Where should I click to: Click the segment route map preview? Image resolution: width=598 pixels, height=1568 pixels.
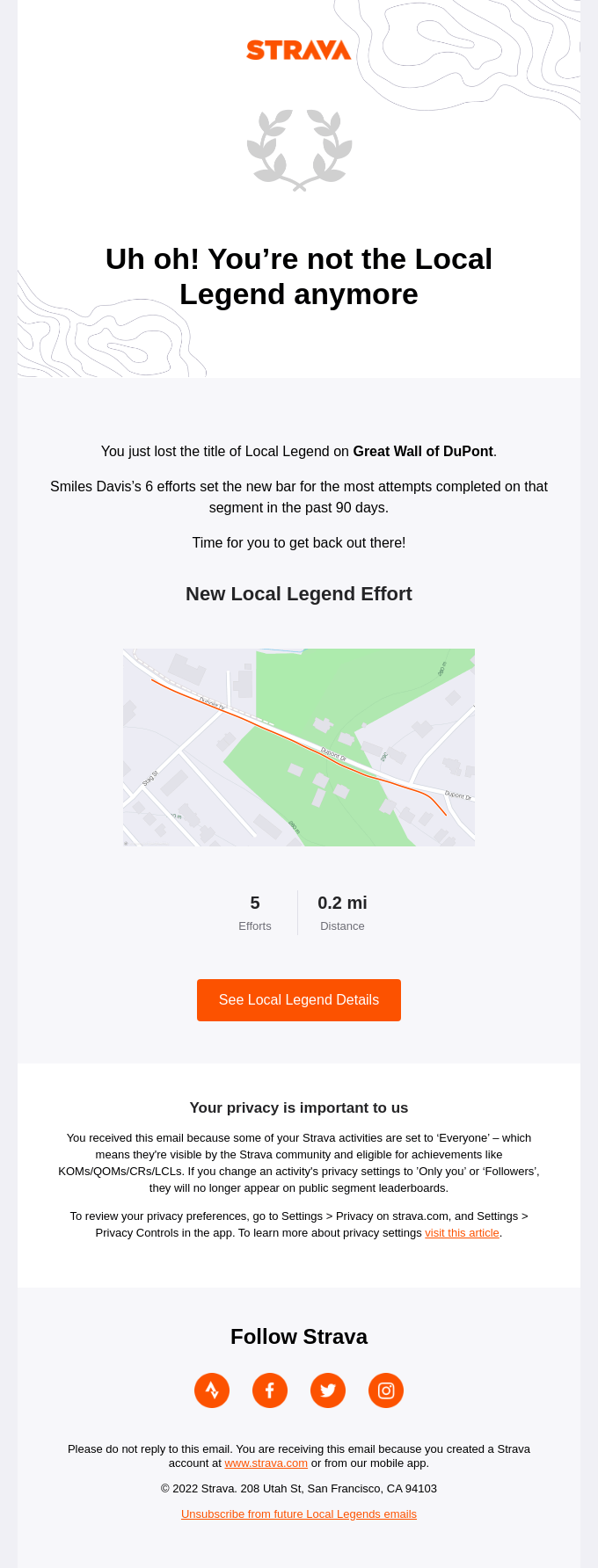tap(299, 747)
